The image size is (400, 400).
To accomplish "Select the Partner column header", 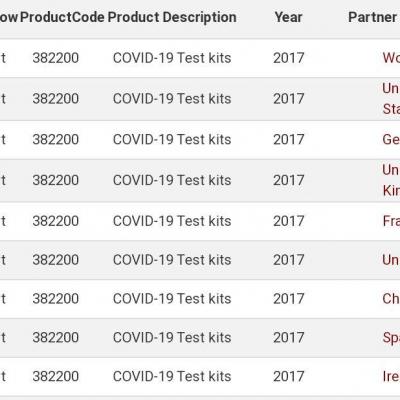I will 374,17.
